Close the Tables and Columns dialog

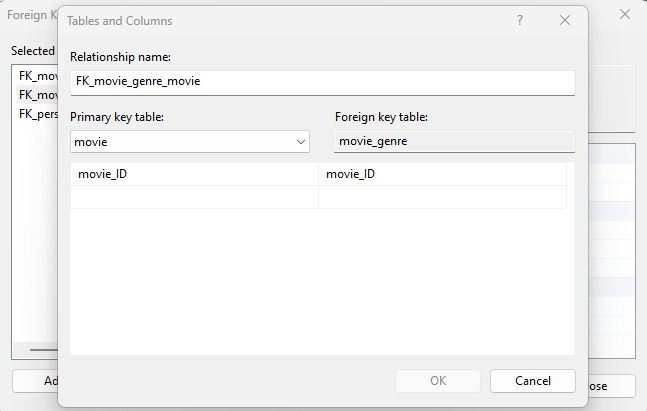565,20
